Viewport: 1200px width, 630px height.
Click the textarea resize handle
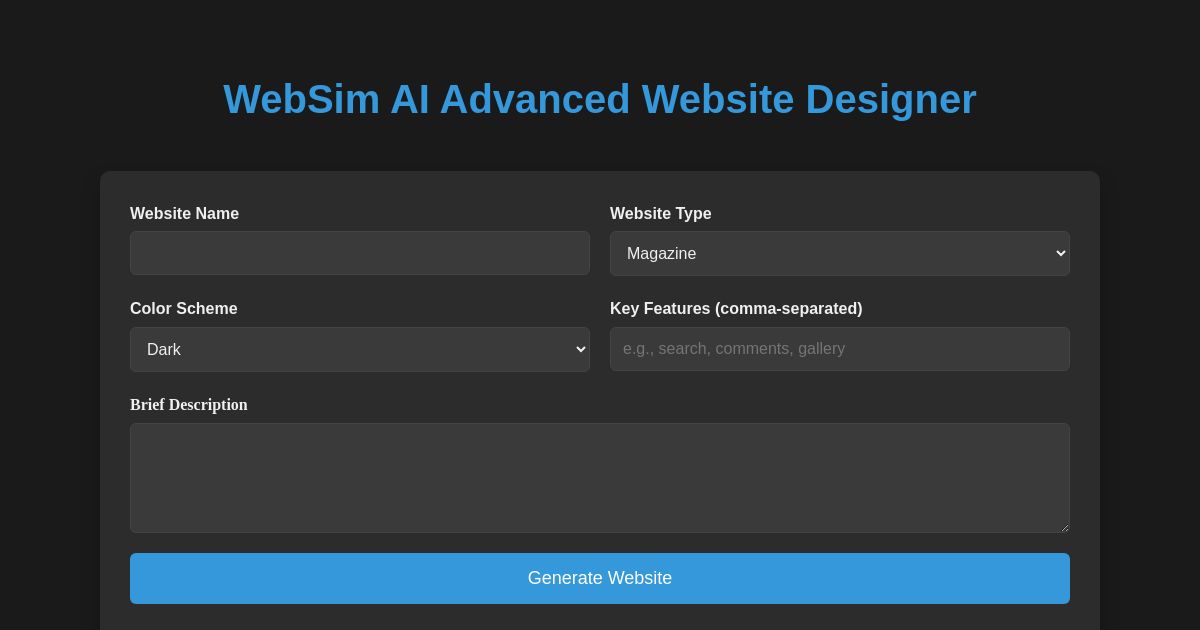click(1065, 527)
